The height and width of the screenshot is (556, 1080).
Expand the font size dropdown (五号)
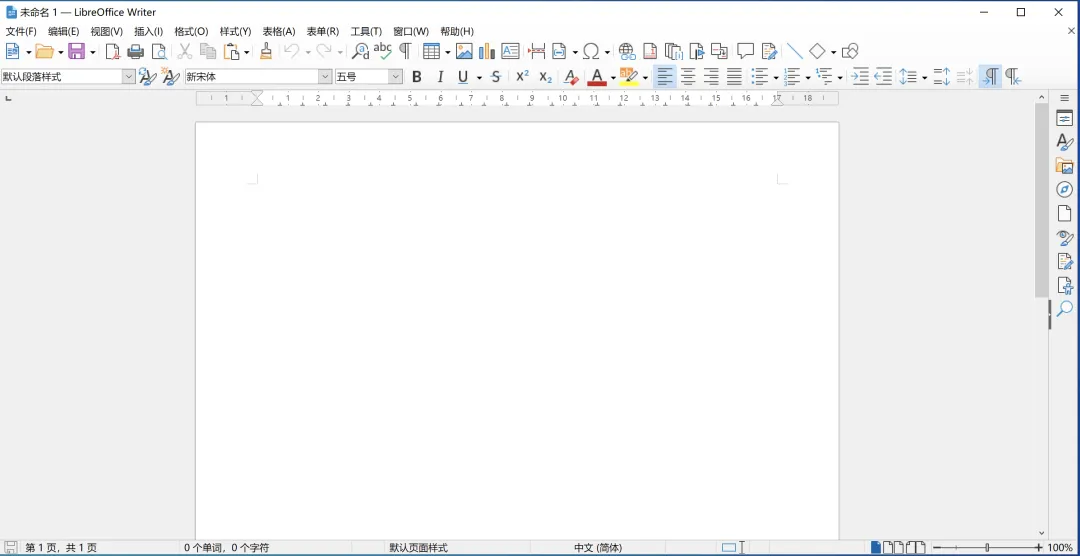pos(395,76)
